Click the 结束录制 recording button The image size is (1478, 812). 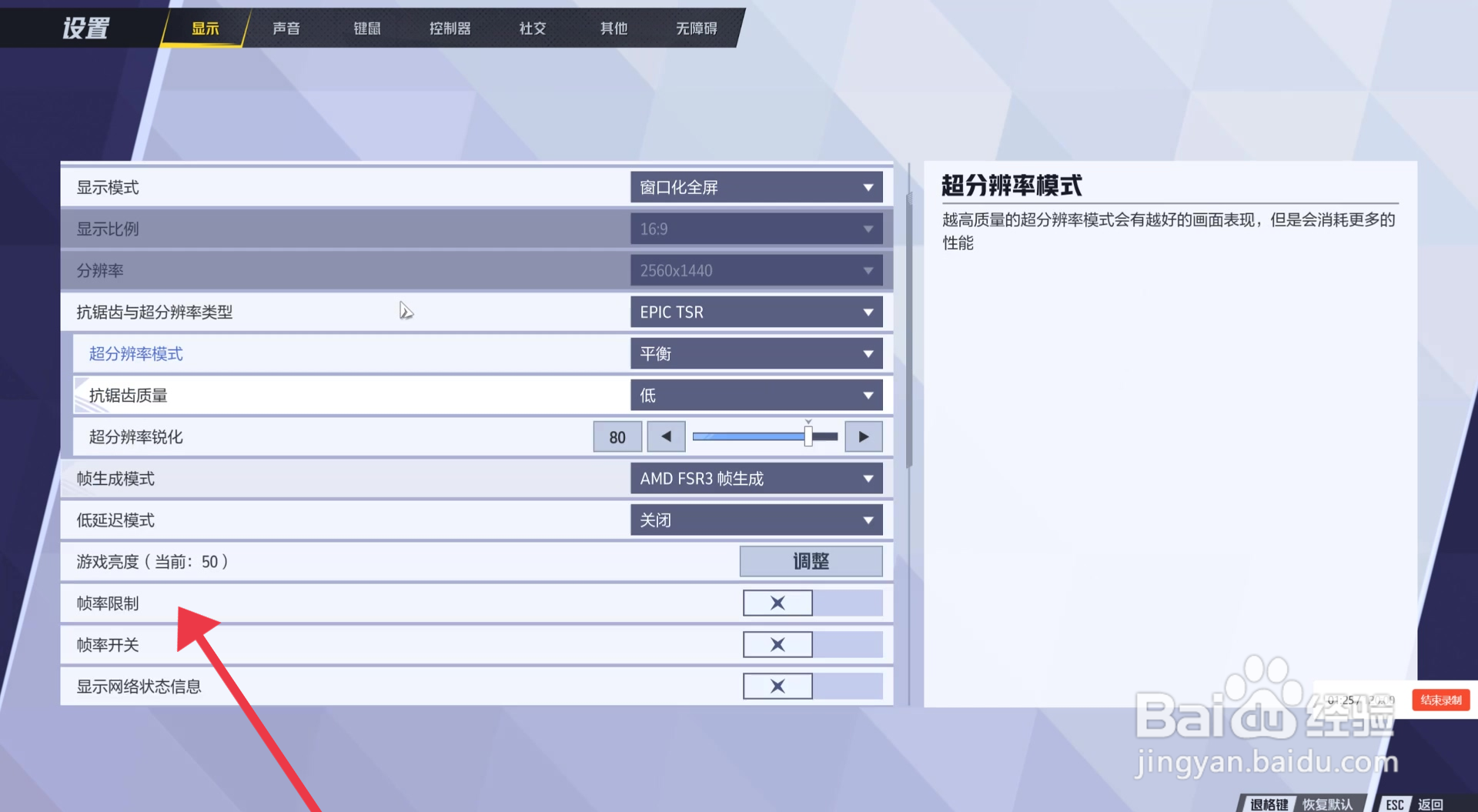pos(1441,700)
